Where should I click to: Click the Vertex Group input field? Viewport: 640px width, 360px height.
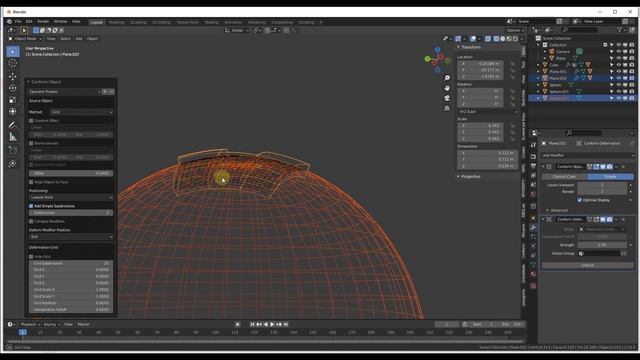599,253
